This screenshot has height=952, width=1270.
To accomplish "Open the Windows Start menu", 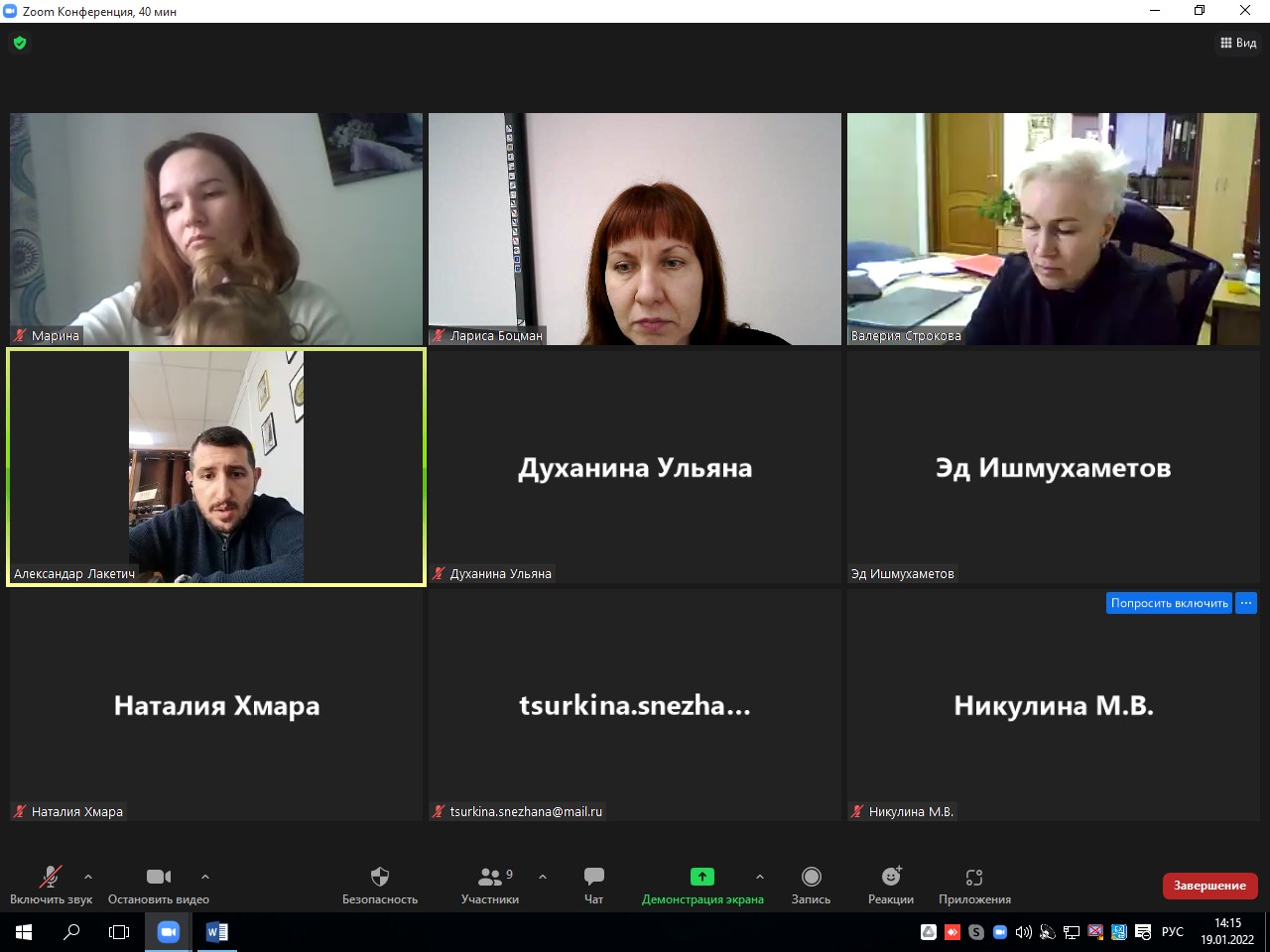I will point(24,932).
